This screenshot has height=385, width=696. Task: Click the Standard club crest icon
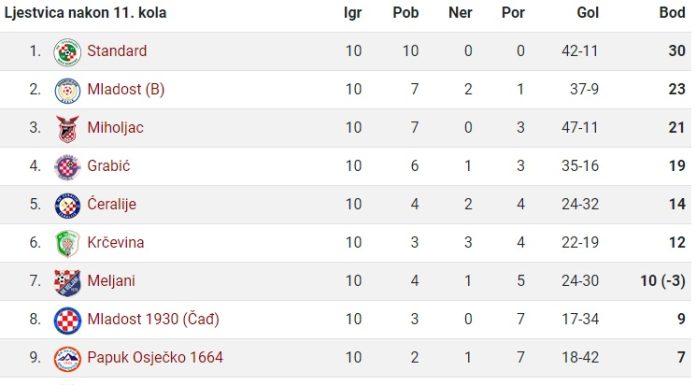click(x=67, y=52)
